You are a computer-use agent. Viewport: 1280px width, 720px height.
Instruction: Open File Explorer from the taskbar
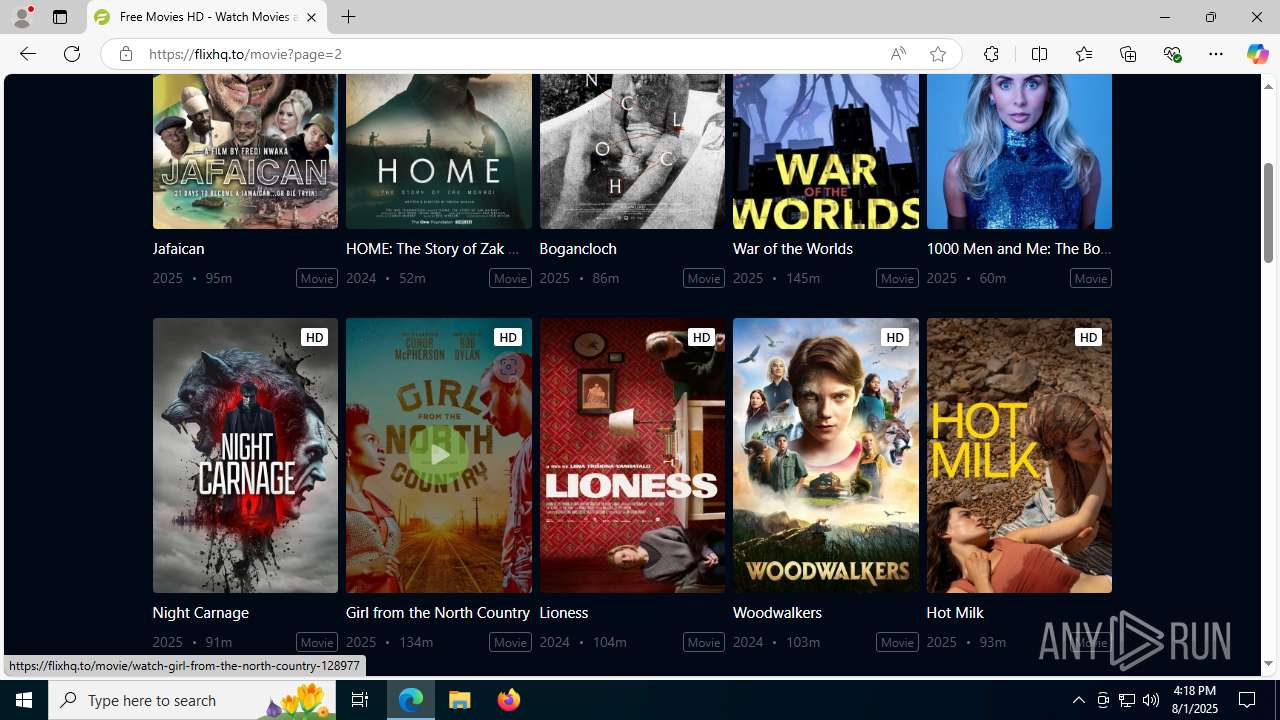[460, 700]
